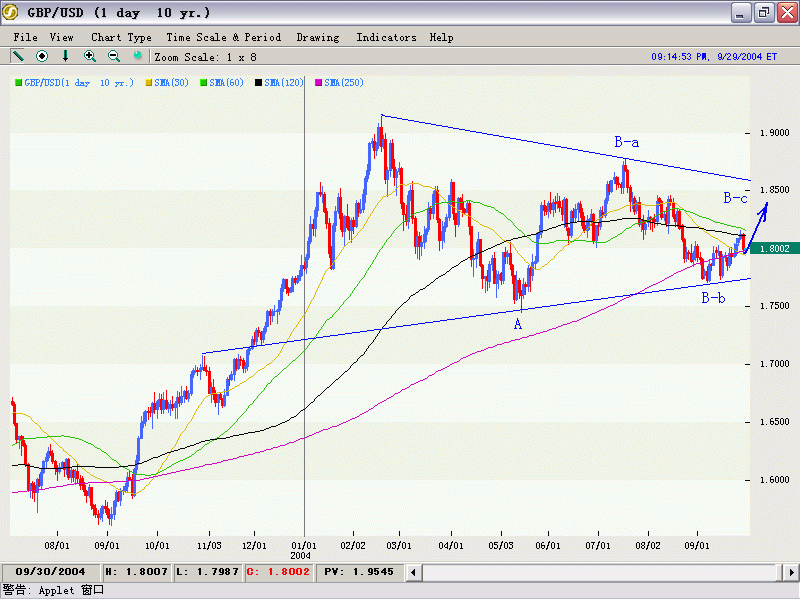
Task: Maximize the GBP/USD chart window
Action: coord(764,13)
